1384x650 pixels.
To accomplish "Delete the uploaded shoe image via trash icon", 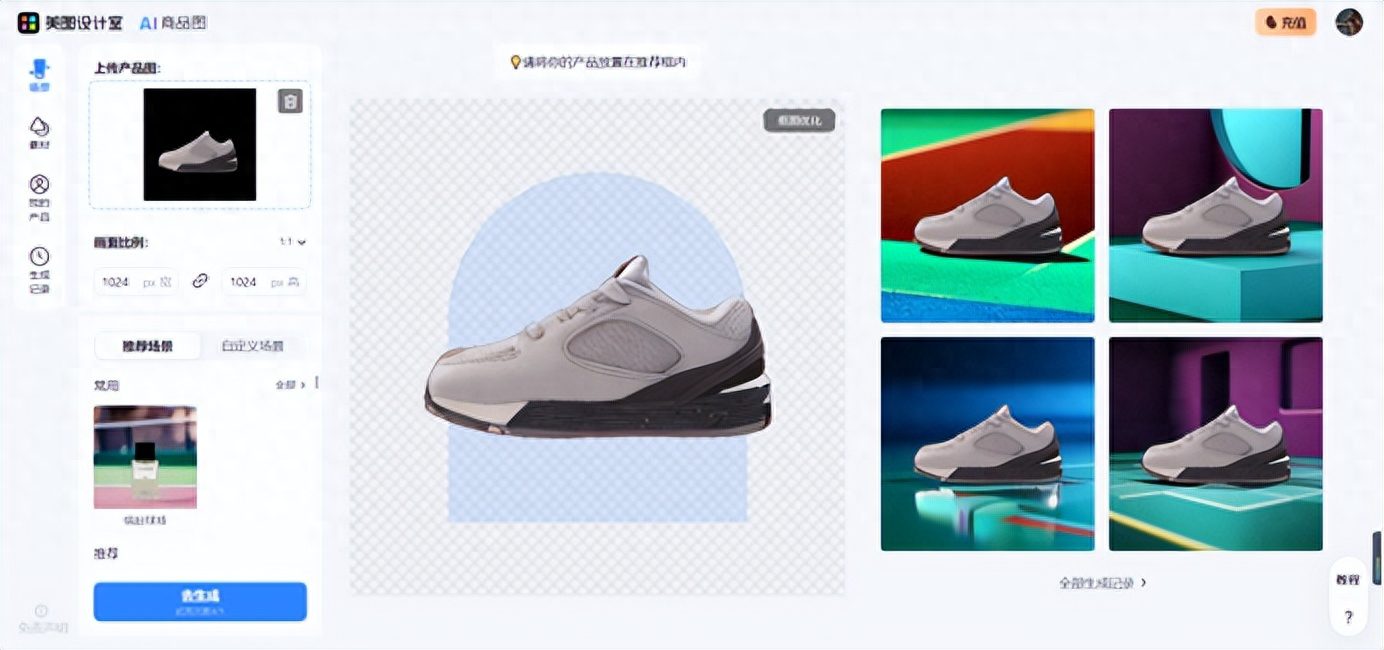I will [290, 101].
